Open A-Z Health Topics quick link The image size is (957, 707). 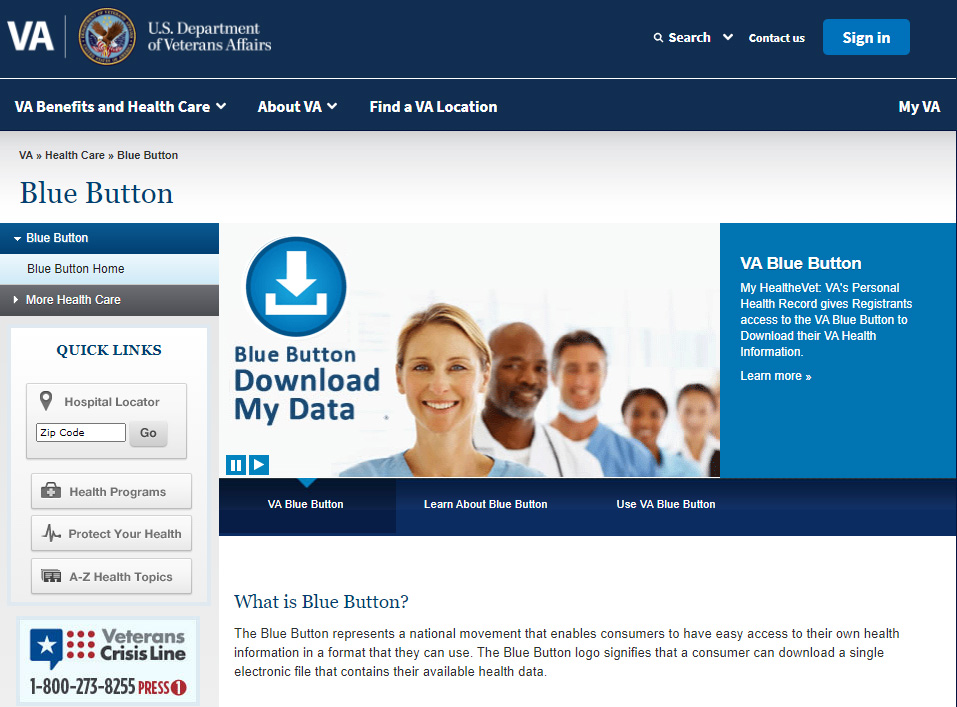point(111,576)
